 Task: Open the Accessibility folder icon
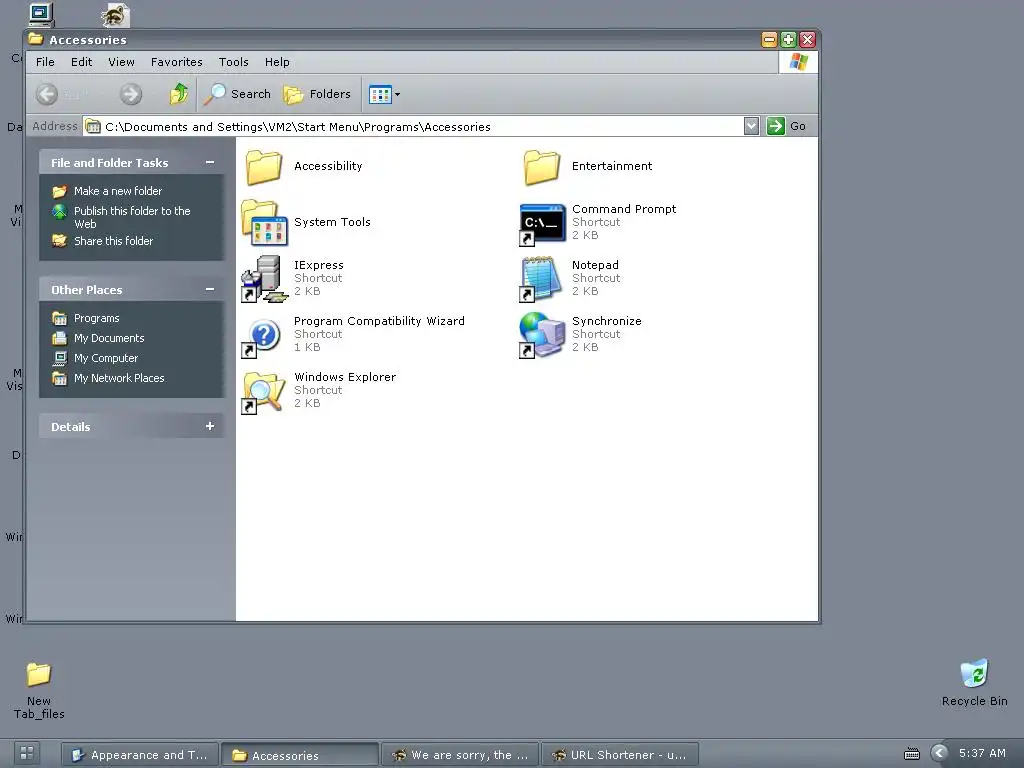(264, 167)
